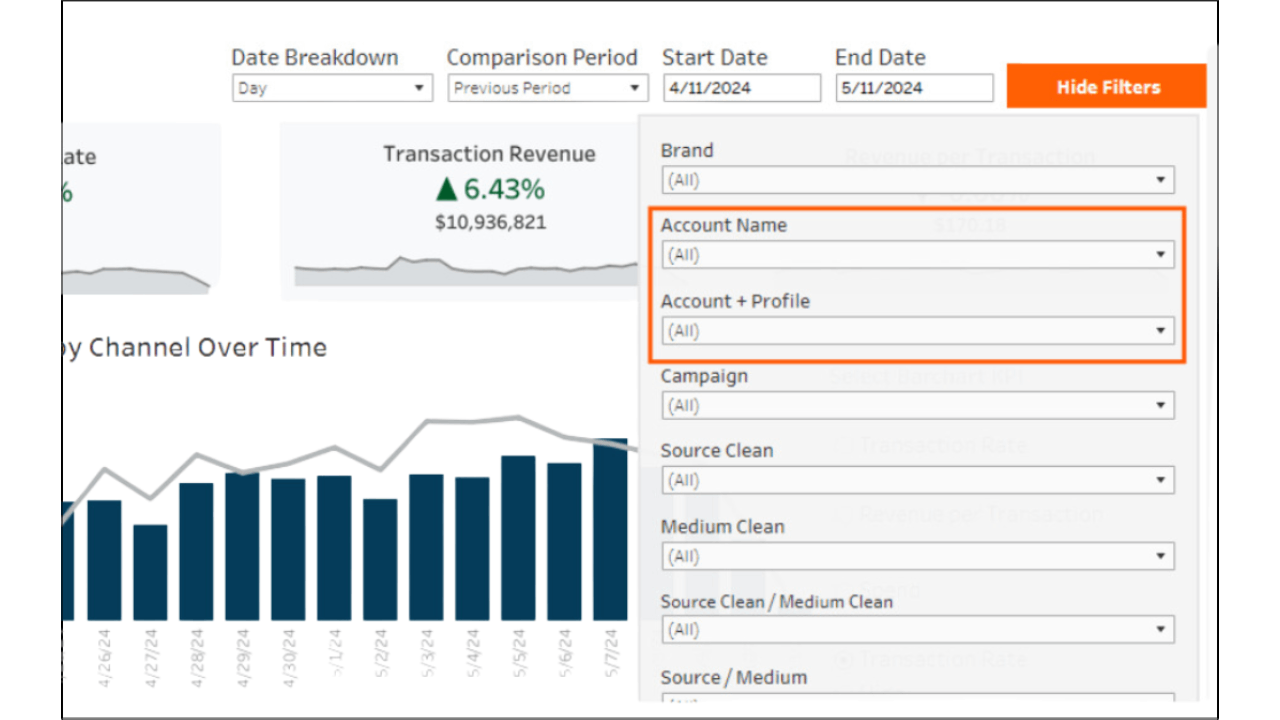Click the $10,936,821 revenue value
The height and width of the screenshot is (720, 1280).
490,222
